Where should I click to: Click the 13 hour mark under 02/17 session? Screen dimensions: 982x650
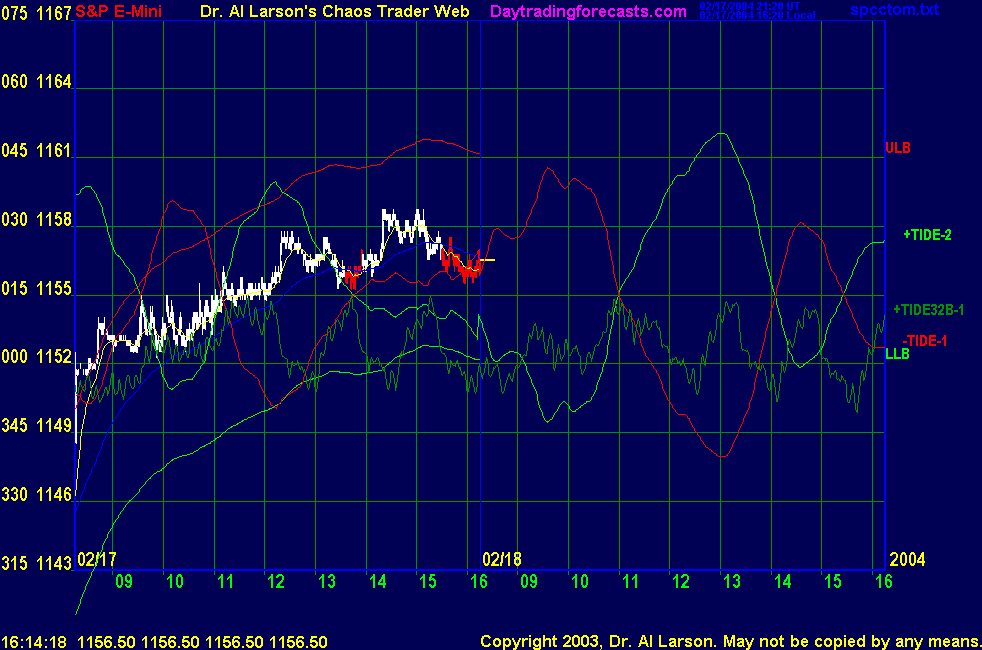tap(326, 580)
